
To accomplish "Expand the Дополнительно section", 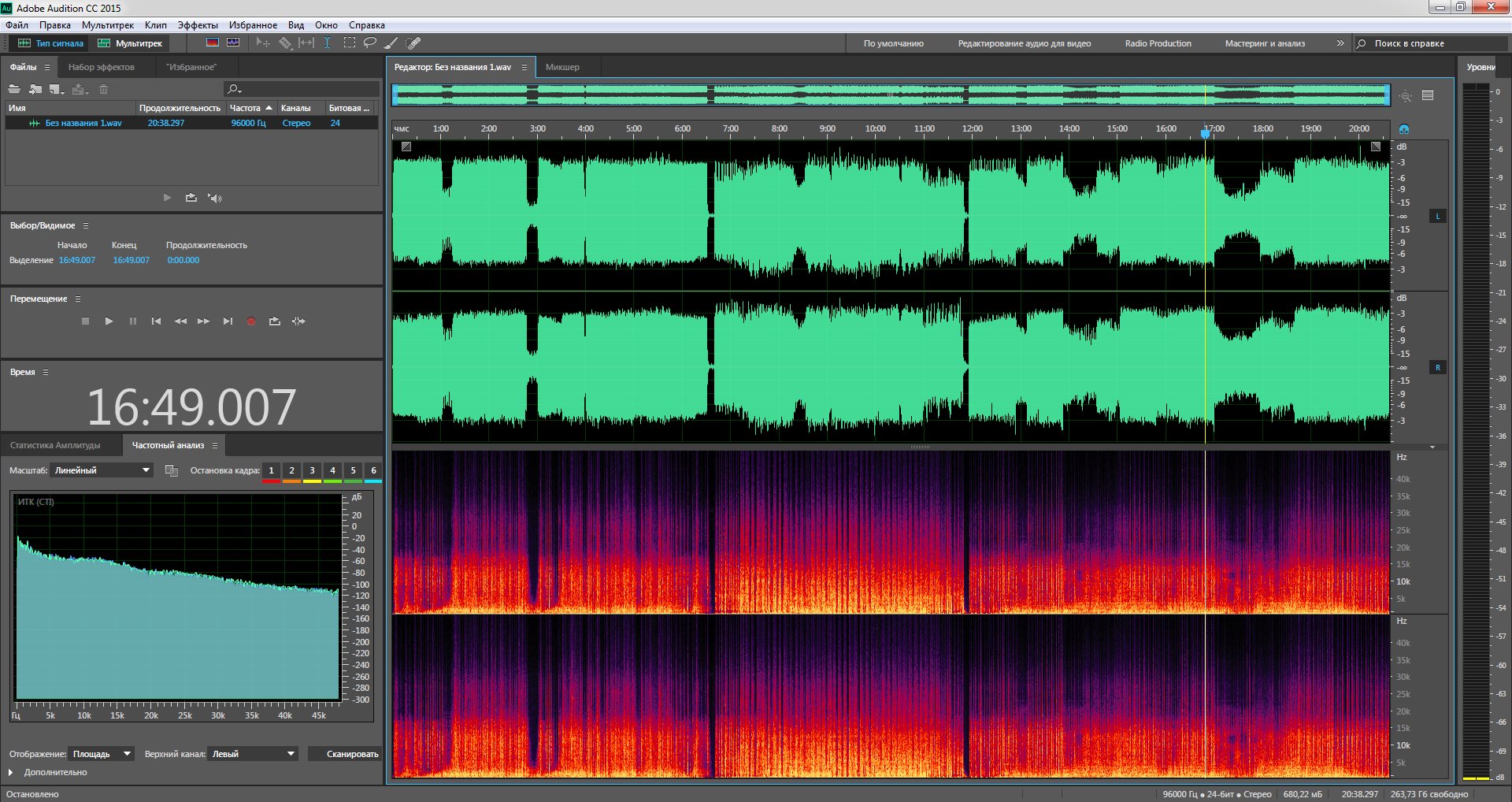I will tap(11, 772).
